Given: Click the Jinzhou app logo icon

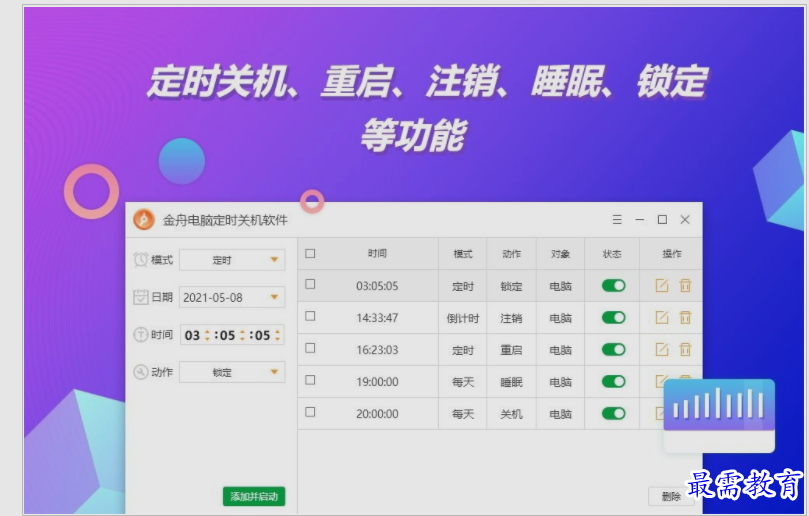Looking at the screenshot, I should coord(144,219).
